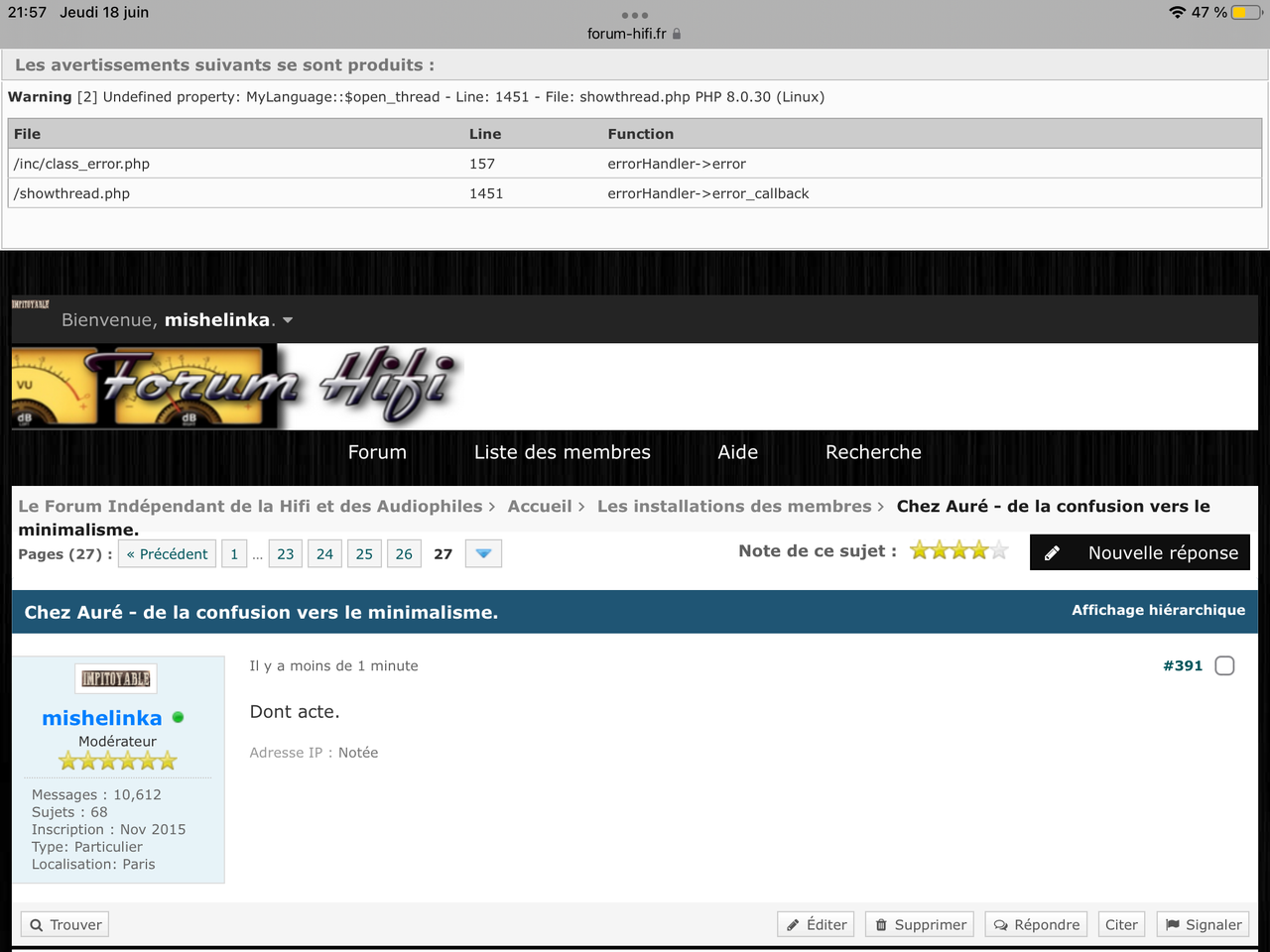Go to page 26
The image size is (1270, 952).
(404, 553)
